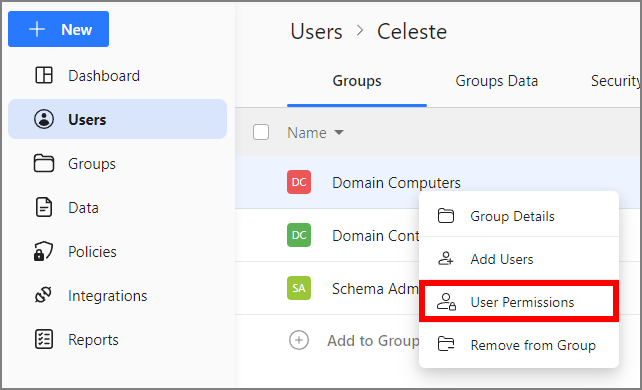This screenshot has height=390, width=642.
Task: Click the New button
Action: click(x=59, y=29)
